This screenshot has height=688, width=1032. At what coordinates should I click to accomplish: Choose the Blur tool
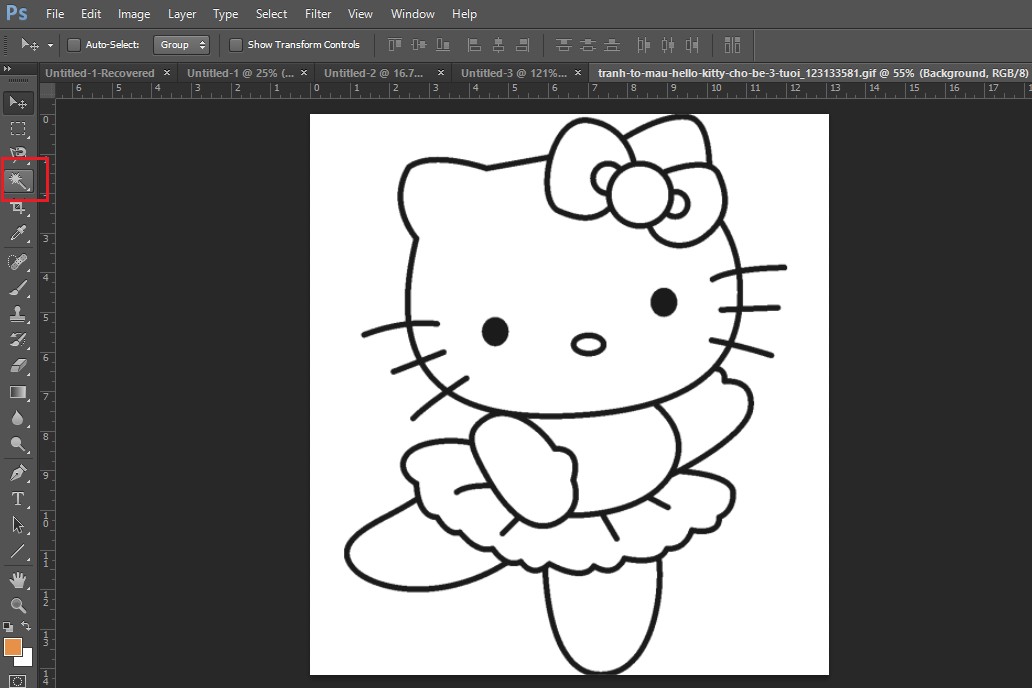pyautogui.click(x=18, y=418)
